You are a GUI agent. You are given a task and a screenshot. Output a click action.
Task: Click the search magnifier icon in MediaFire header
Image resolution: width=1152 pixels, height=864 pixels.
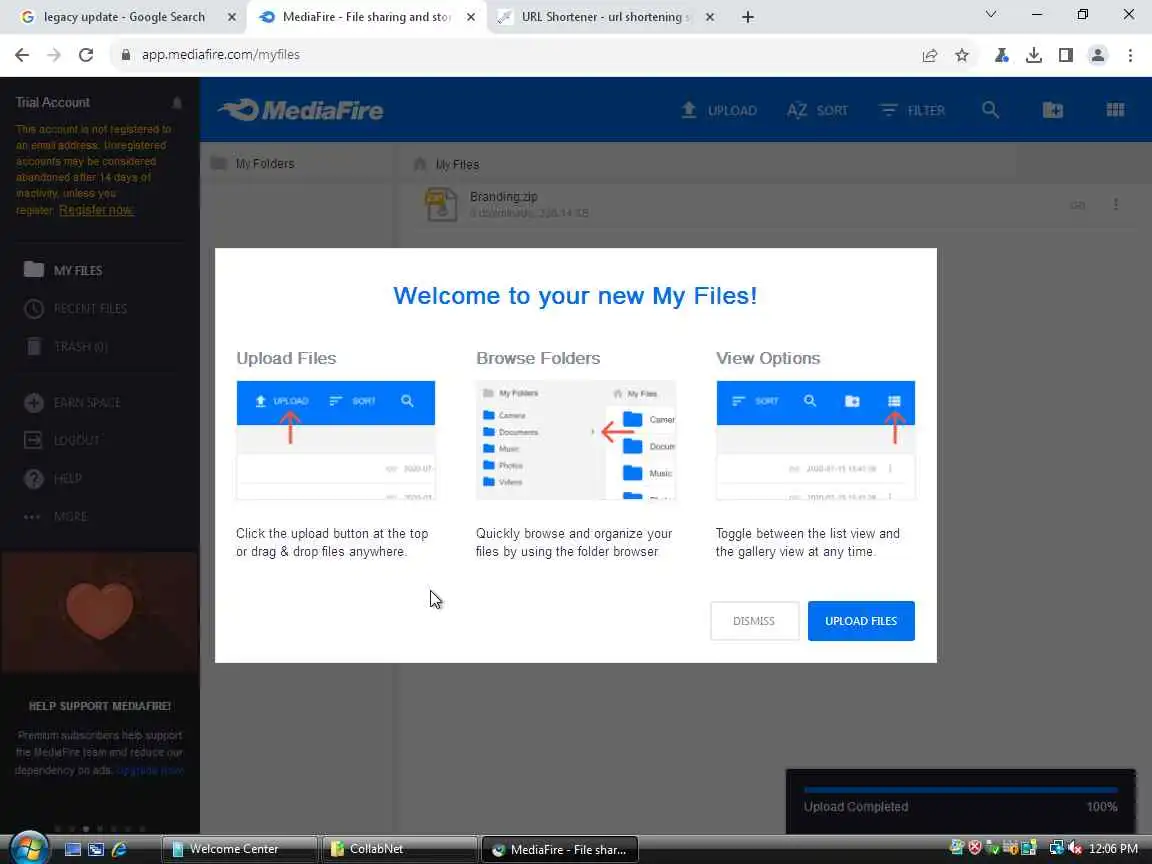pos(990,110)
